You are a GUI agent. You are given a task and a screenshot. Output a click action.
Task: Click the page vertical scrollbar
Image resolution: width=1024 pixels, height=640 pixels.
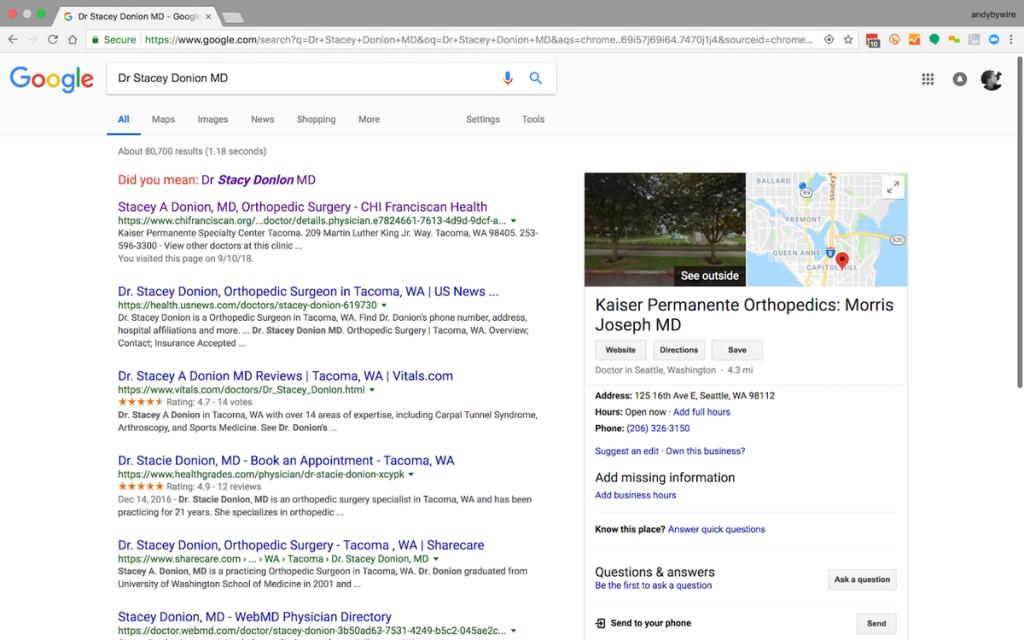(x=1019, y=222)
